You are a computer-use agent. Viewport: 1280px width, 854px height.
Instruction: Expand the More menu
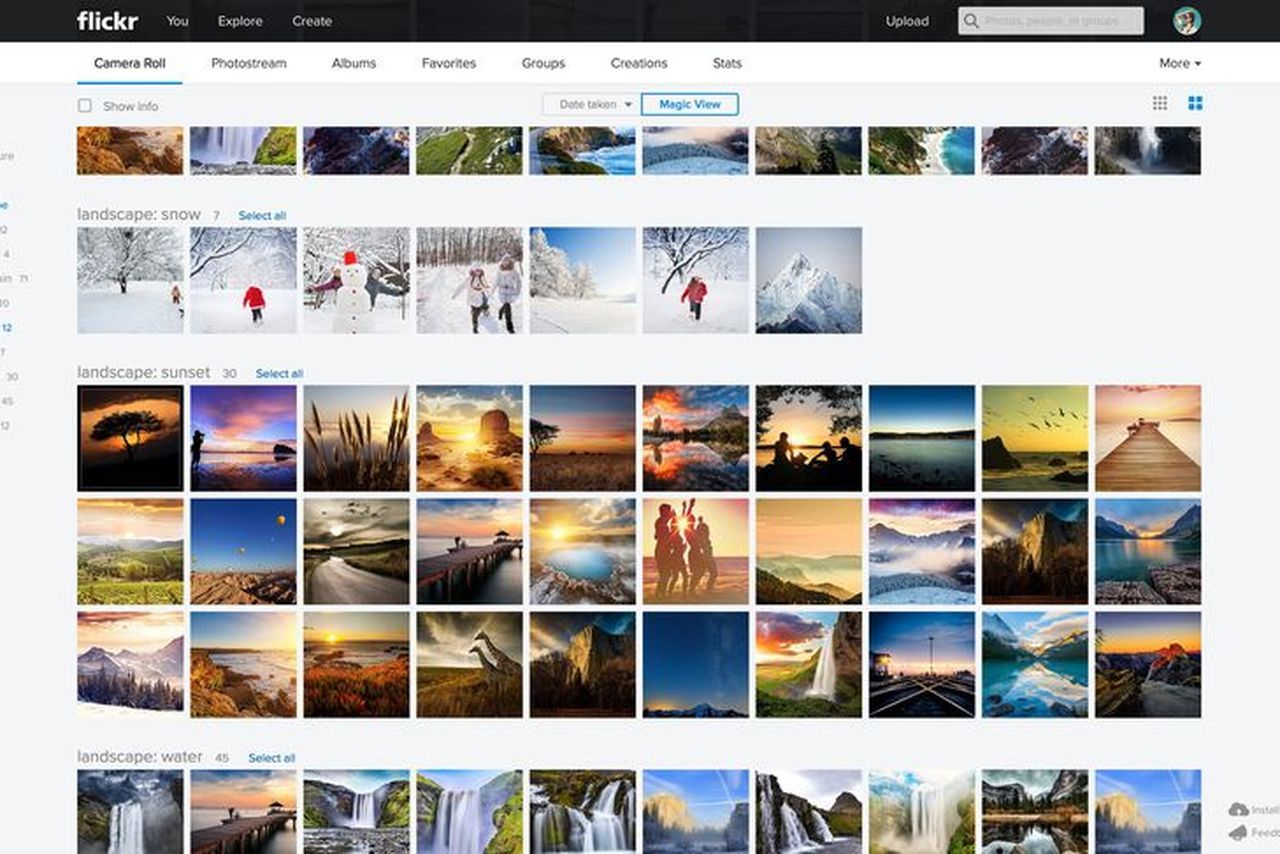[1180, 63]
